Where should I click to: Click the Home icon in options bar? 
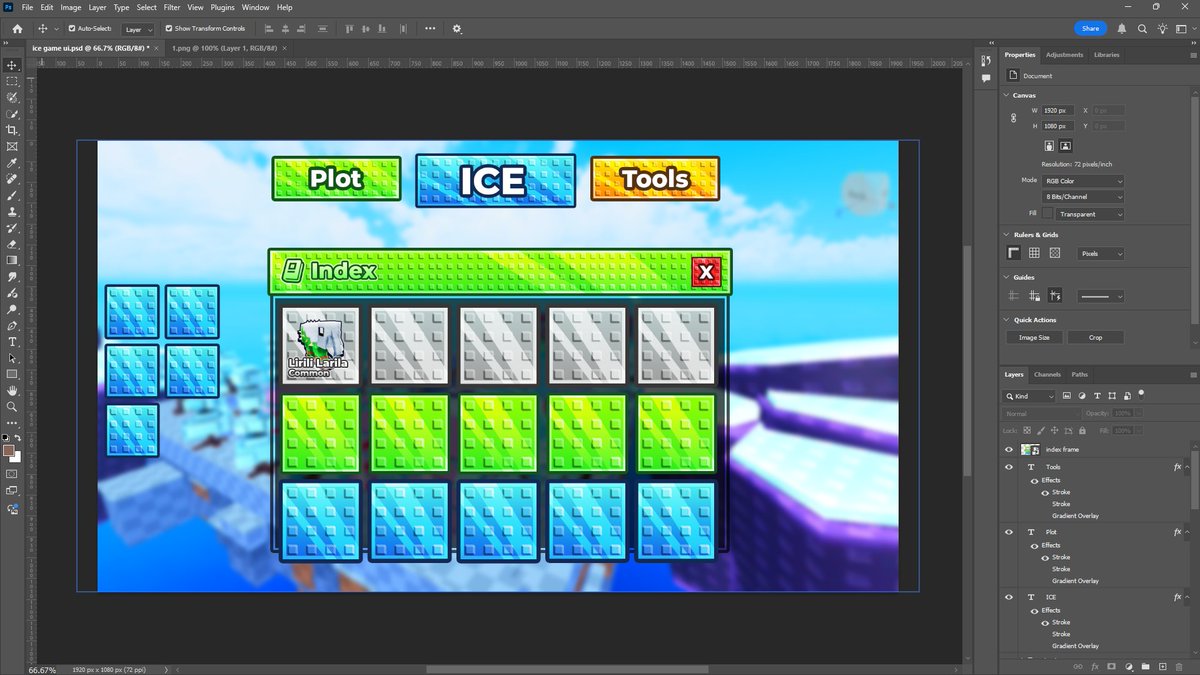(x=17, y=29)
